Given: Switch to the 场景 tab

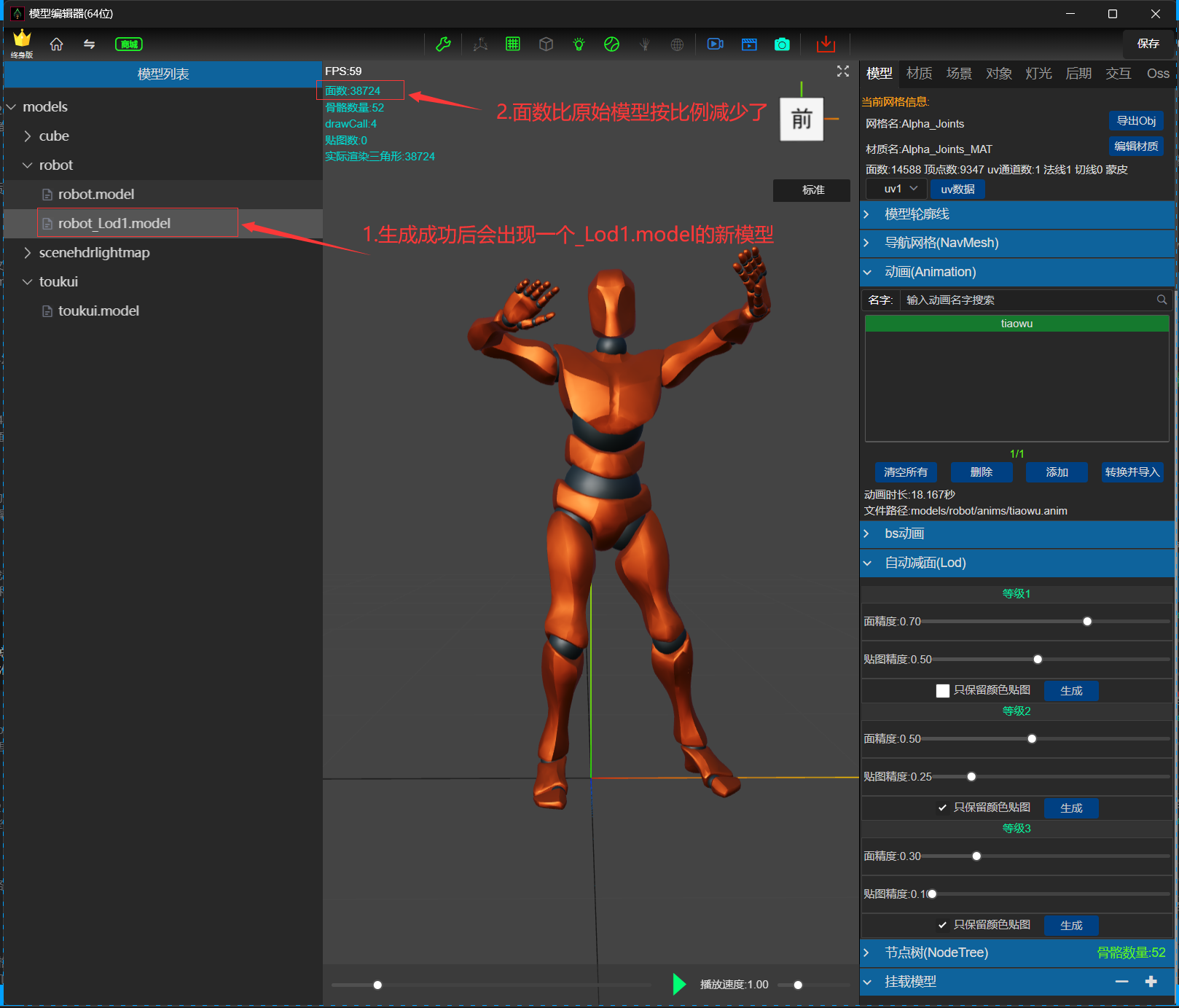Looking at the screenshot, I should point(959,74).
